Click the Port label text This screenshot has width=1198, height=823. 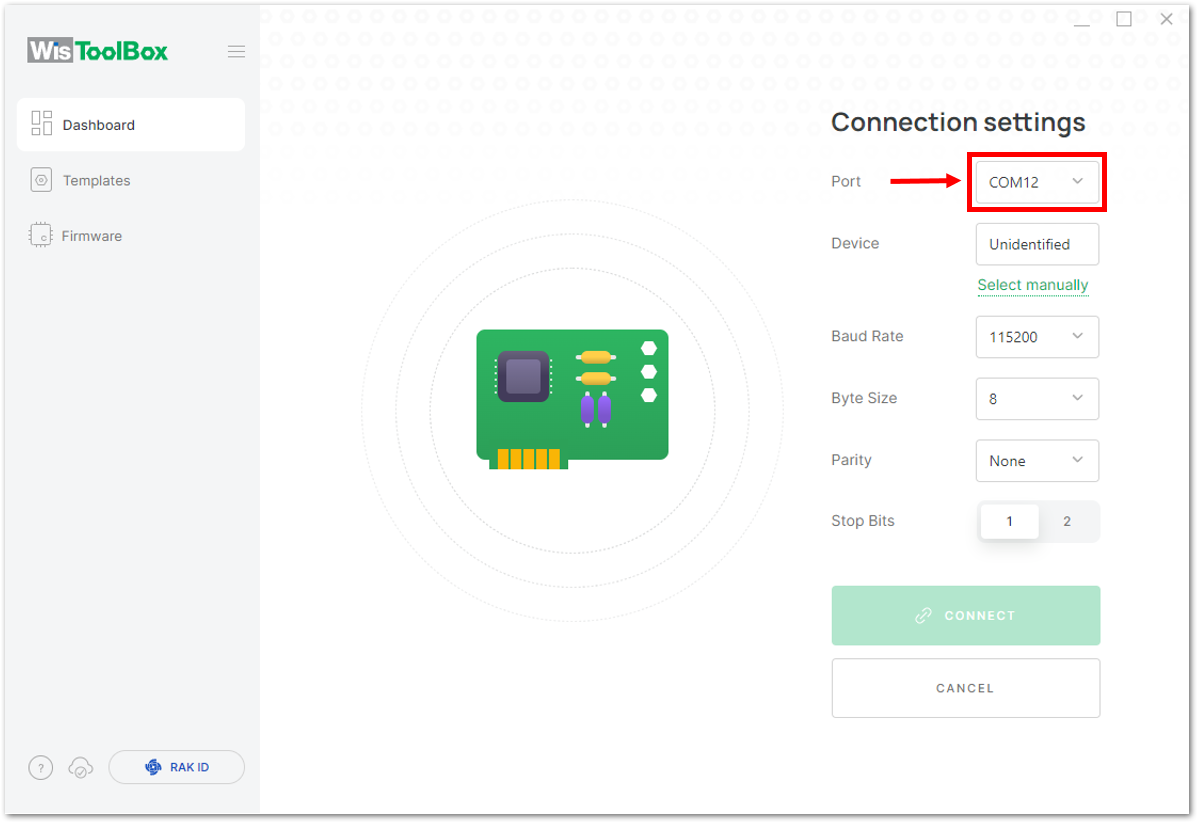(x=846, y=181)
